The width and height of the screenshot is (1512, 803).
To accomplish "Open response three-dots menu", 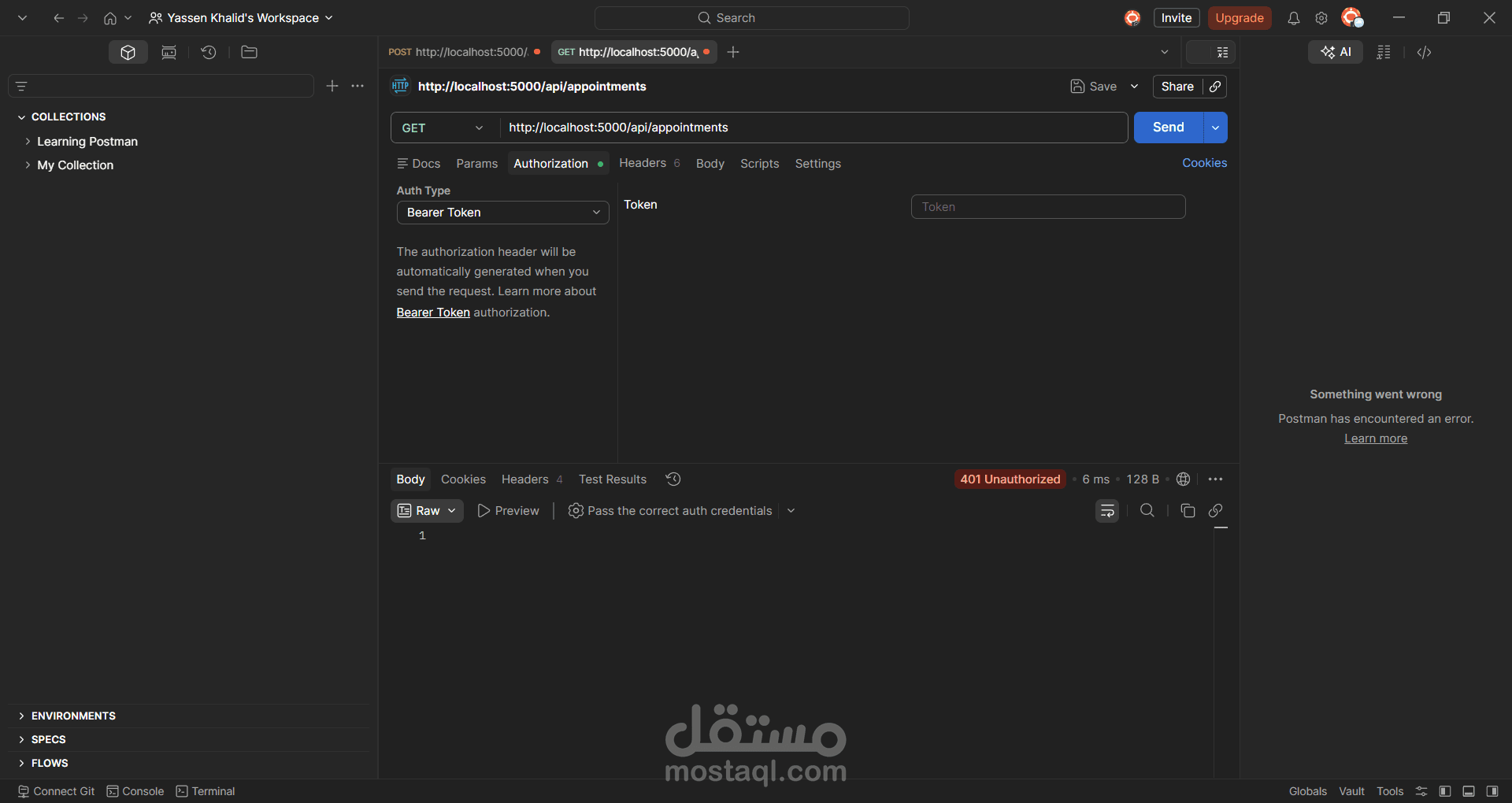I will point(1216,479).
